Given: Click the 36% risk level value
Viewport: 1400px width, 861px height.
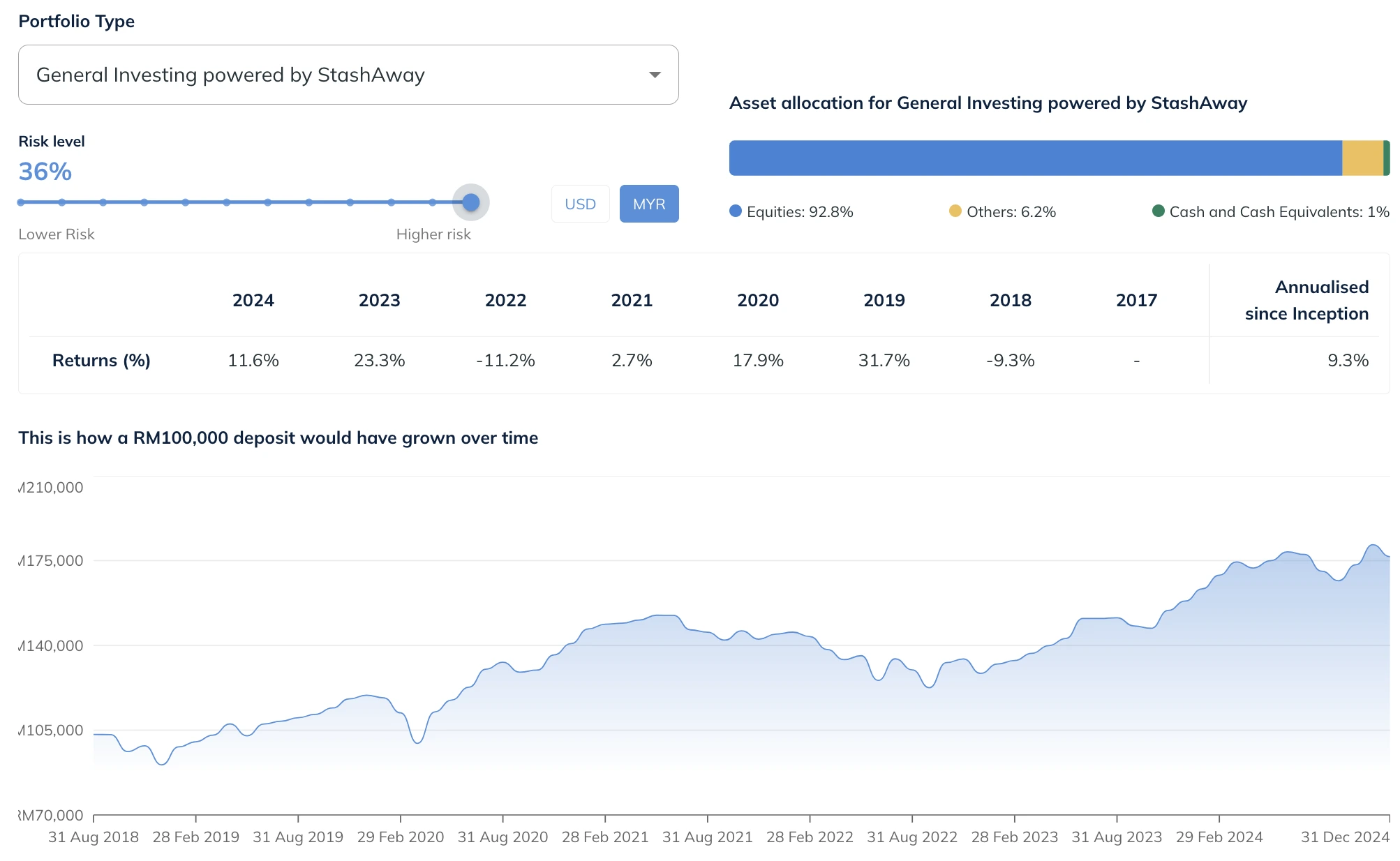Looking at the screenshot, I should (45, 172).
